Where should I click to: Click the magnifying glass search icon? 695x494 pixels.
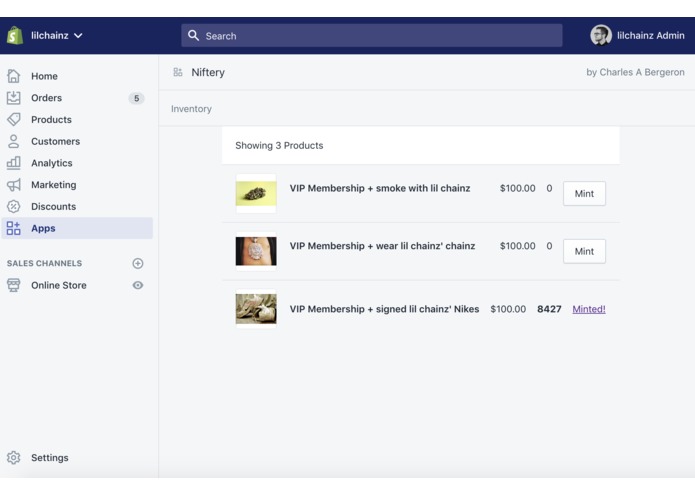[193, 35]
